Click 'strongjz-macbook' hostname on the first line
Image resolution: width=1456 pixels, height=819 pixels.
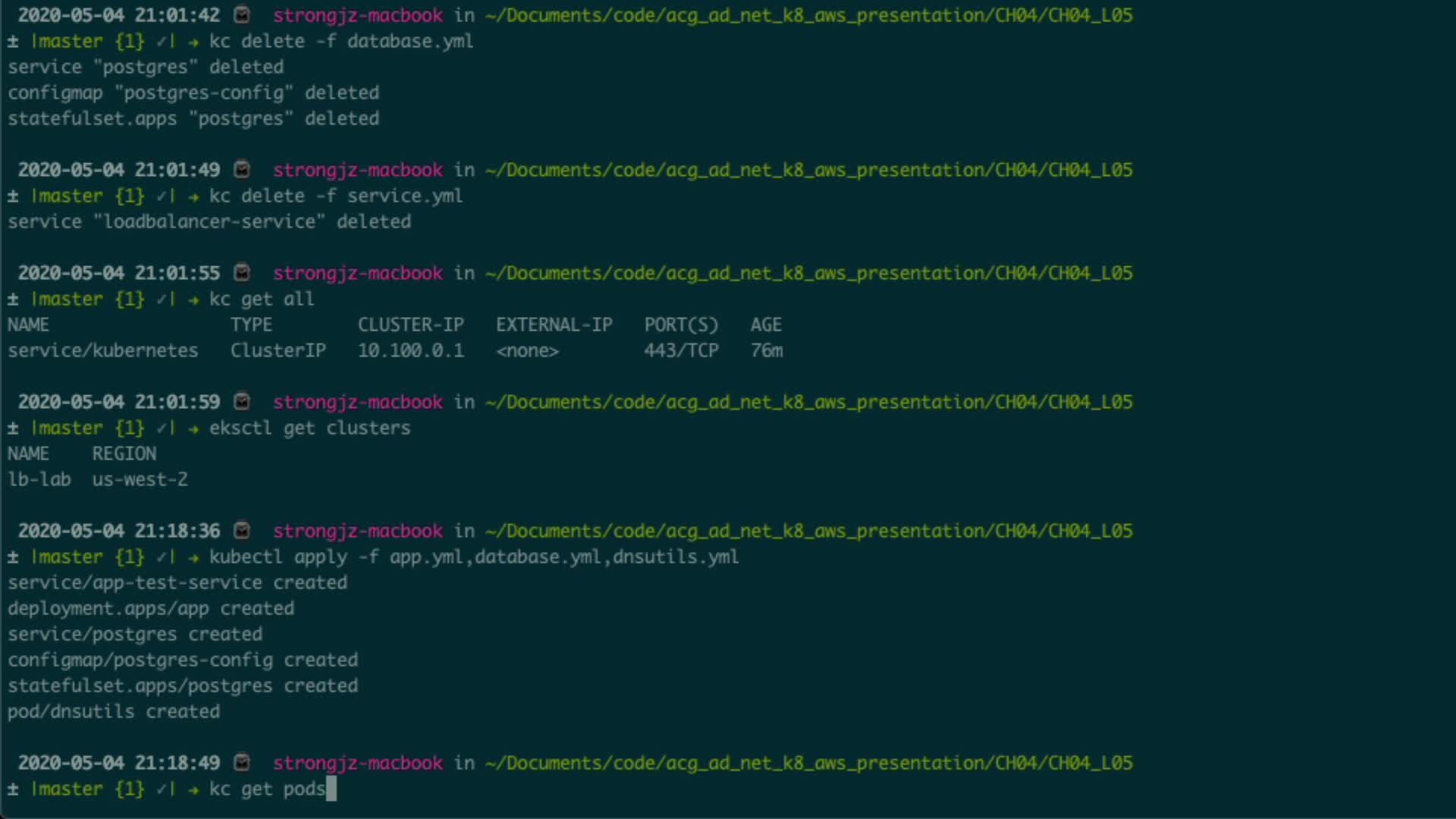click(x=358, y=15)
